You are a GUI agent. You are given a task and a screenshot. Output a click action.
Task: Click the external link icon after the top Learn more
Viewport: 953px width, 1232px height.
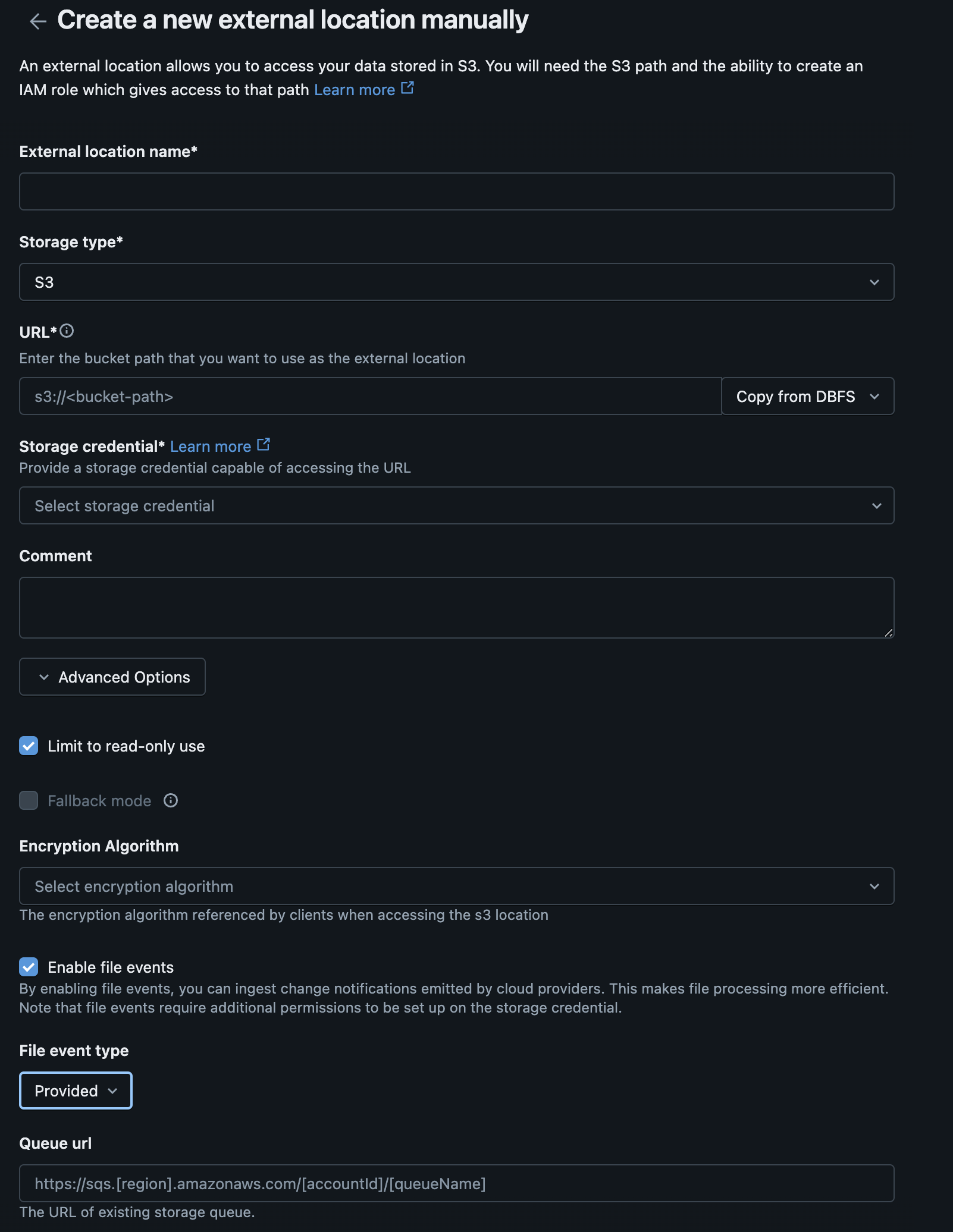[407, 88]
